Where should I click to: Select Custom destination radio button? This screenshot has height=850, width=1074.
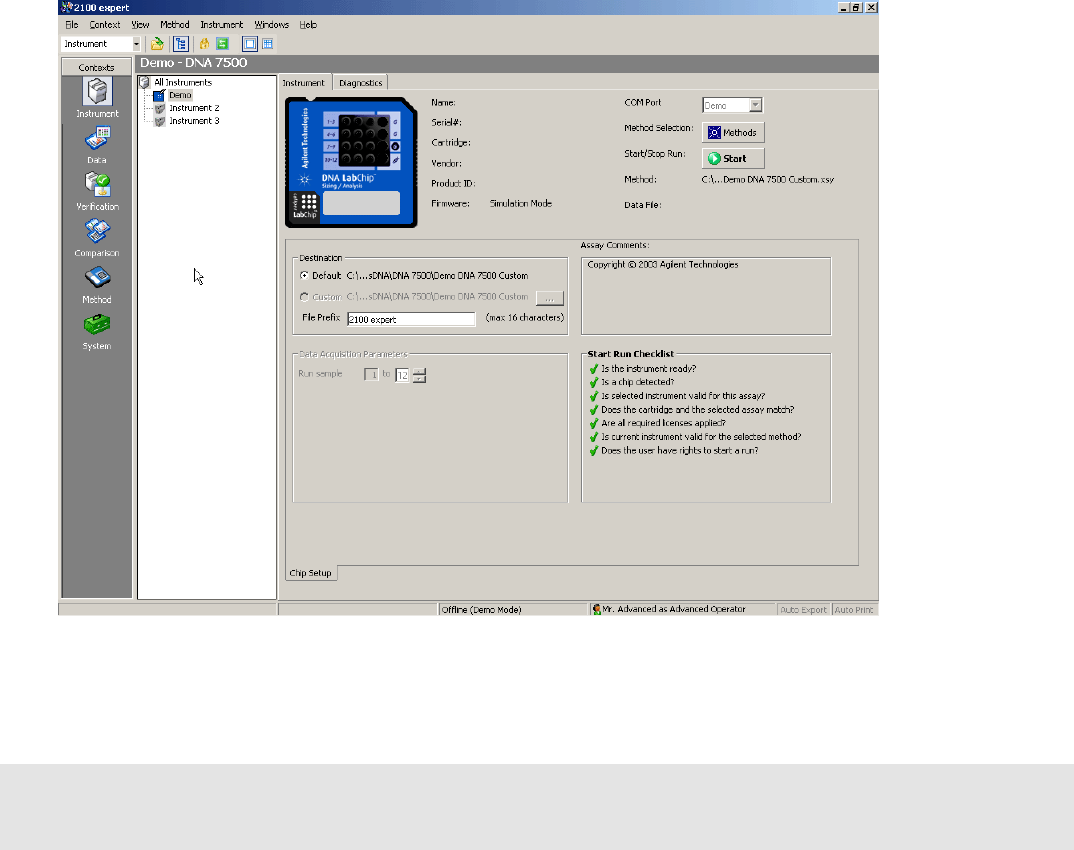[x=304, y=297]
